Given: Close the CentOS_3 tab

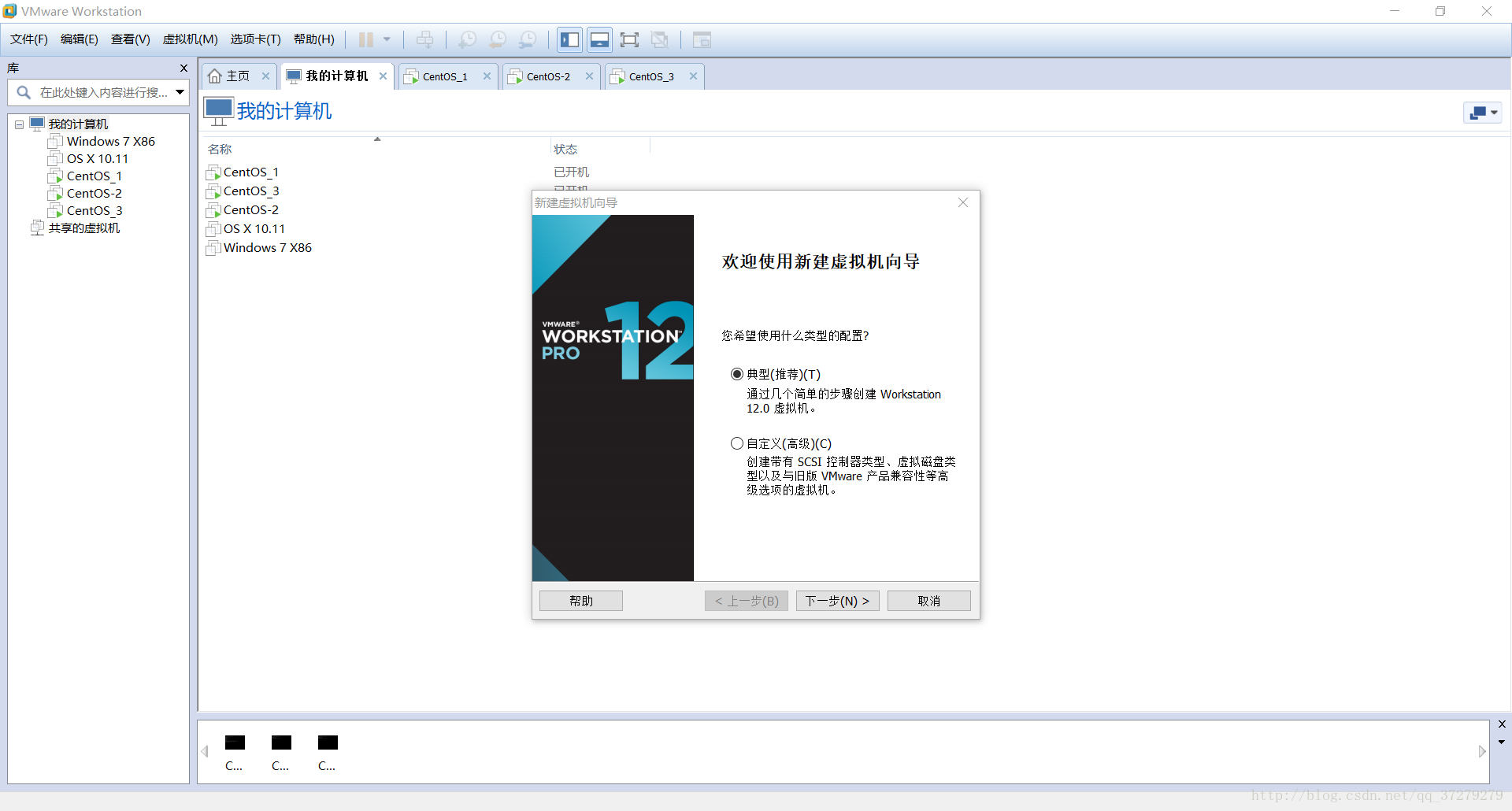Looking at the screenshot, I should [693, 76].
